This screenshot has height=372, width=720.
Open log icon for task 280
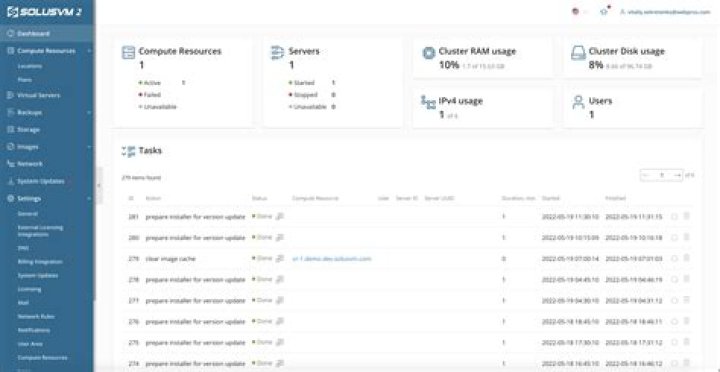280,237
